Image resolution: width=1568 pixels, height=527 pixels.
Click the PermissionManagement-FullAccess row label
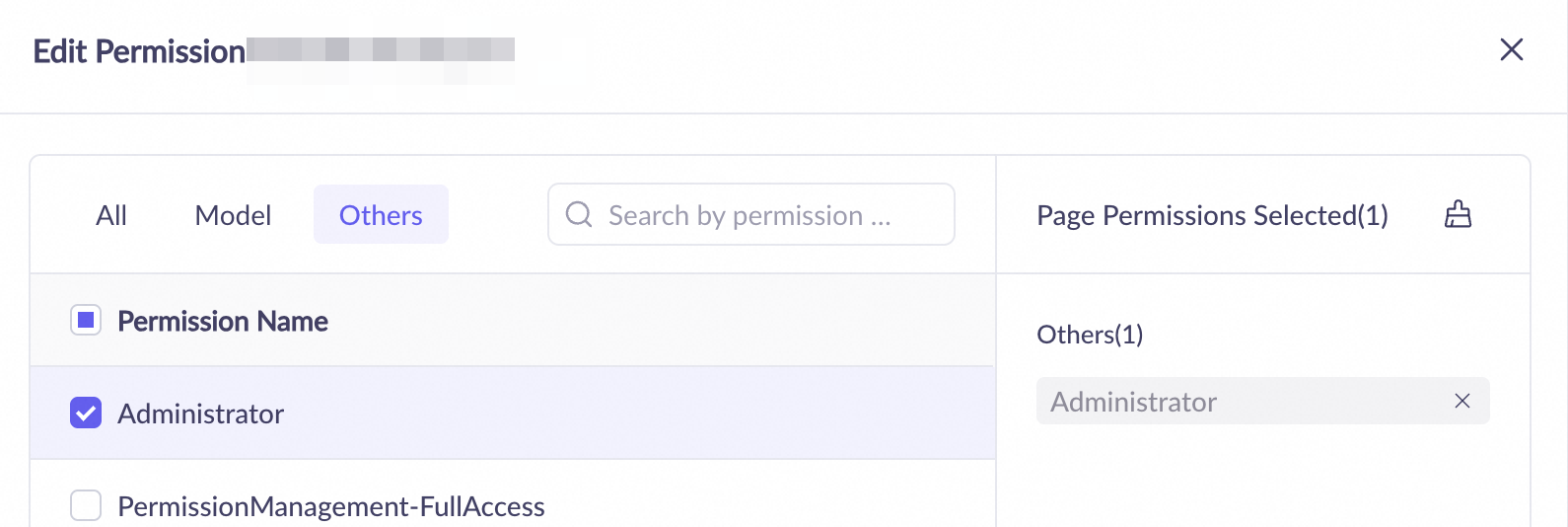point(330,506)
